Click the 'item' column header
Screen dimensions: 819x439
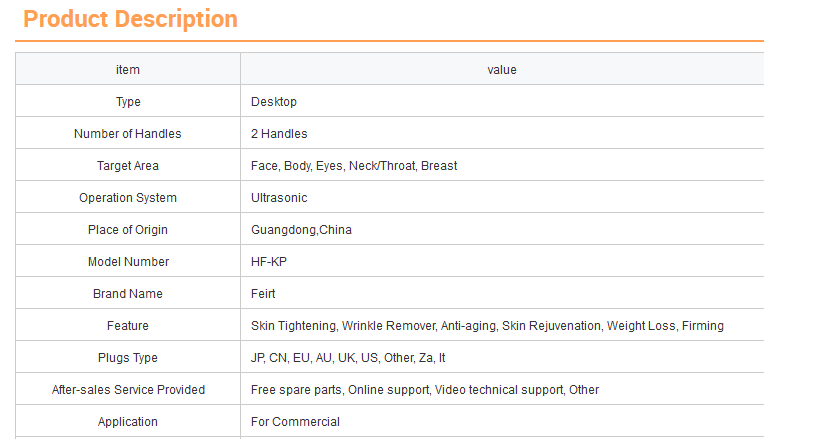tap(128, 70)
